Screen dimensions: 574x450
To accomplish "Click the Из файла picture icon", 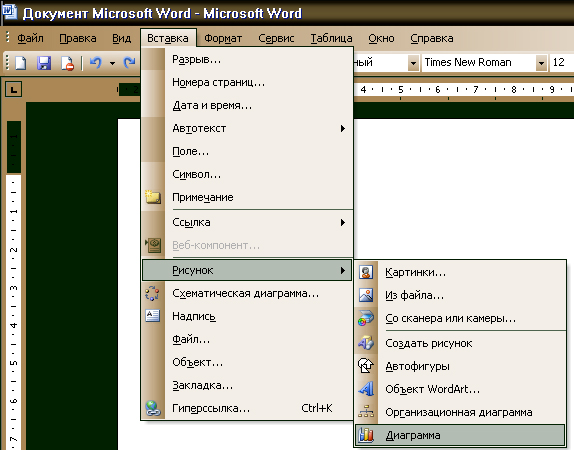I will [366, 295].
